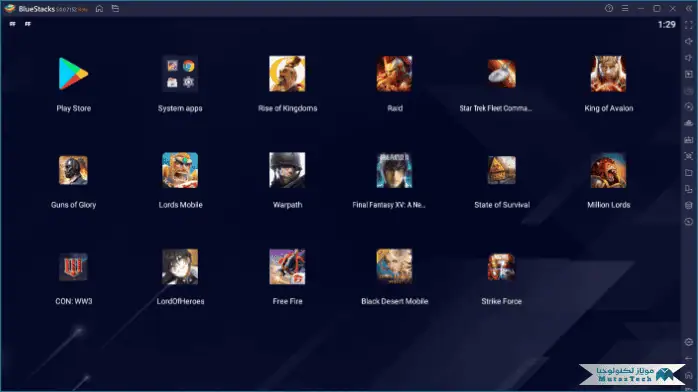Open the media folder sidebar icon

click(x=689, y=173)
